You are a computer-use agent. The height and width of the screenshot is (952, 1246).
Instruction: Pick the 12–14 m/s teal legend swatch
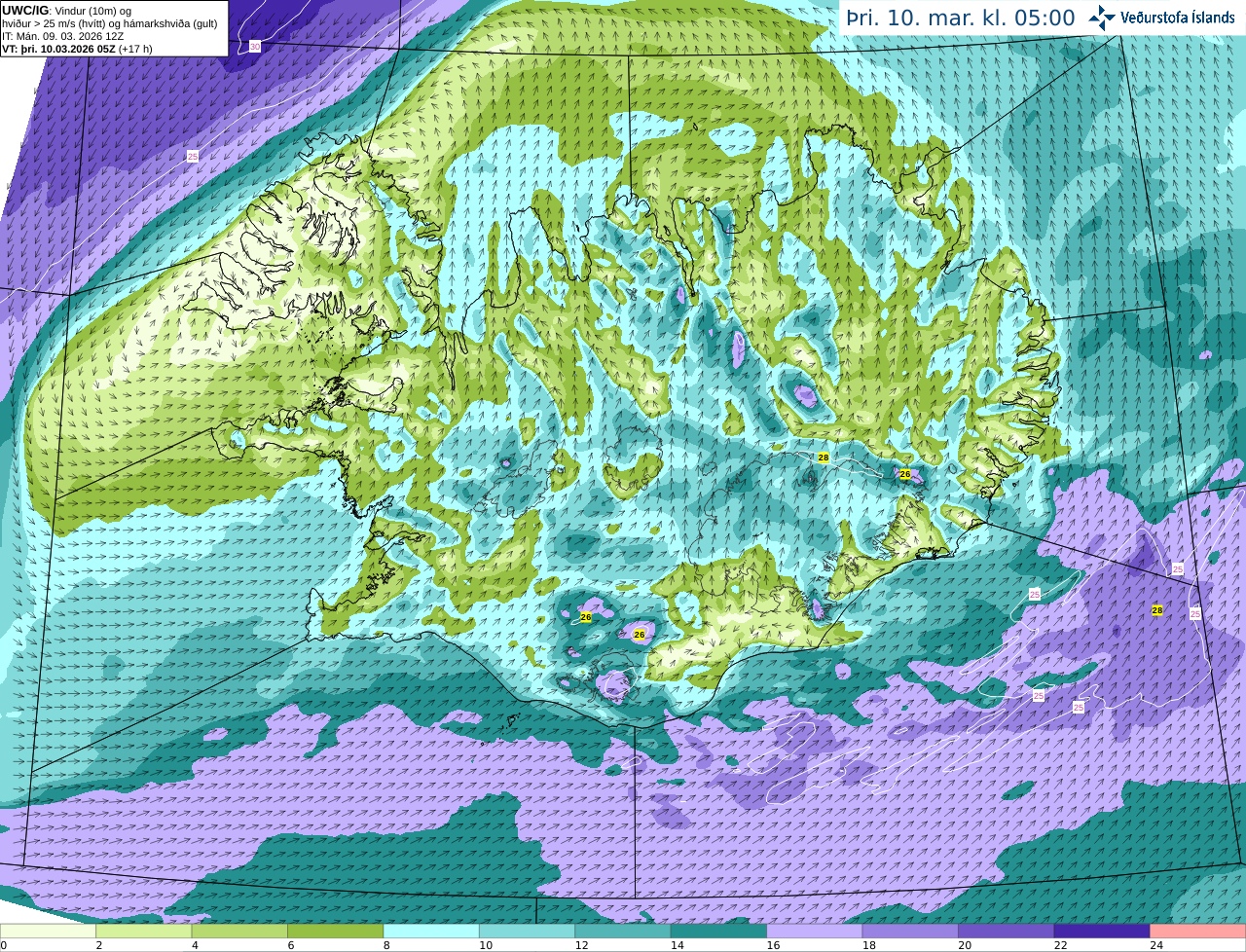623,931
